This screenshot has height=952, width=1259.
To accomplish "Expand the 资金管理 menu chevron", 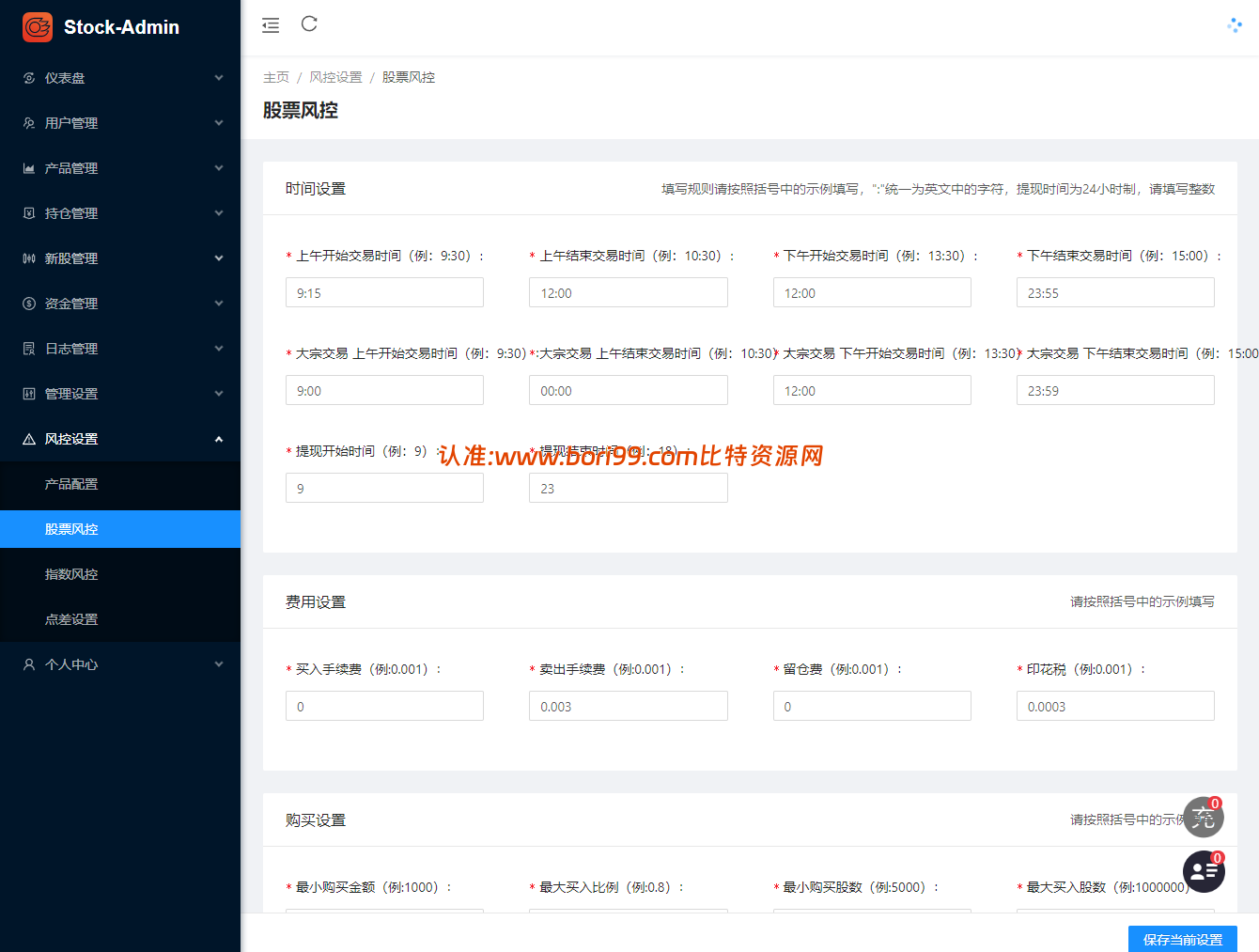I will [x=219, y=304].
